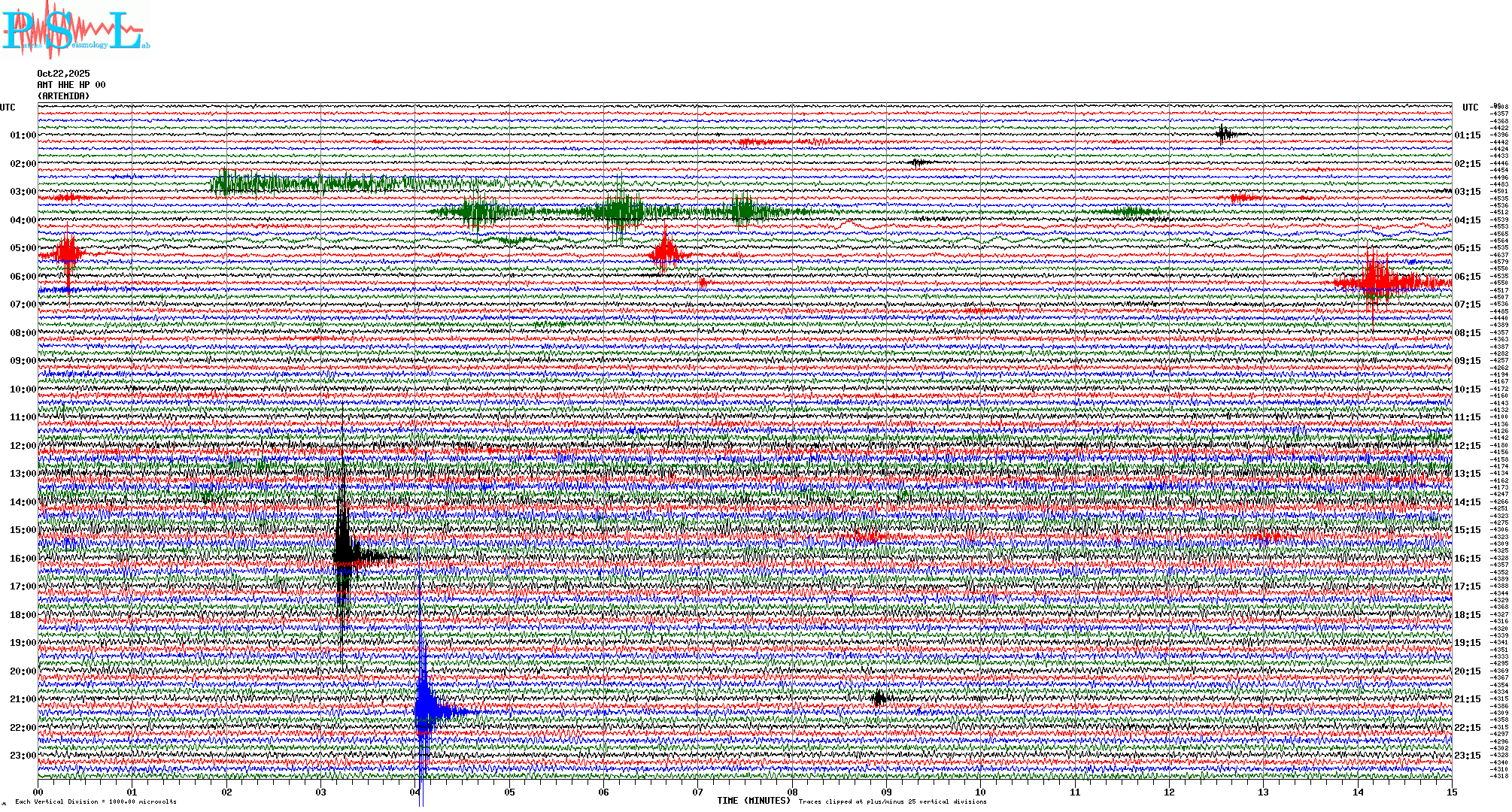Click the Oct 22, 2025 date label
This screenshot has height=812, width=1512.
63,74
